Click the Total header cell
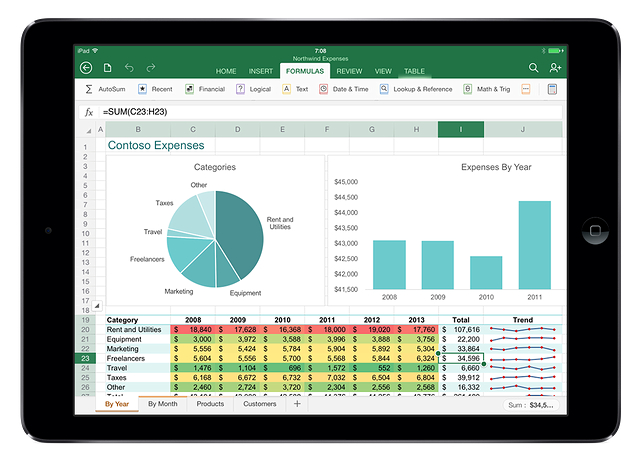Screen dimensions: 640x461 (461, 320)
